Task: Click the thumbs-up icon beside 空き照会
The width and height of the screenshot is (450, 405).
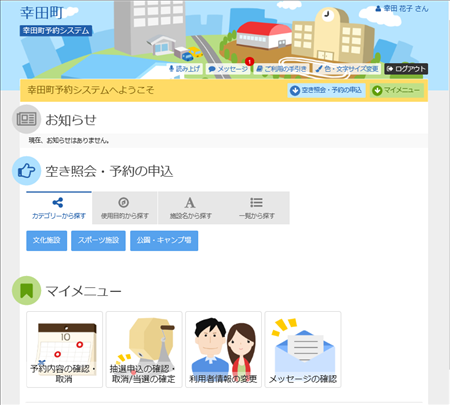Action: point(26,171)
